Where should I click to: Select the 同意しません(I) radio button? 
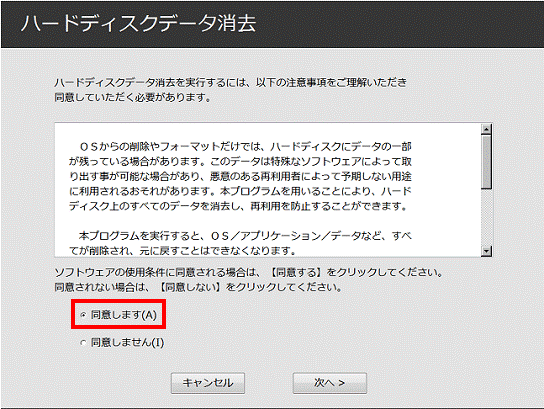coord(83,343)
